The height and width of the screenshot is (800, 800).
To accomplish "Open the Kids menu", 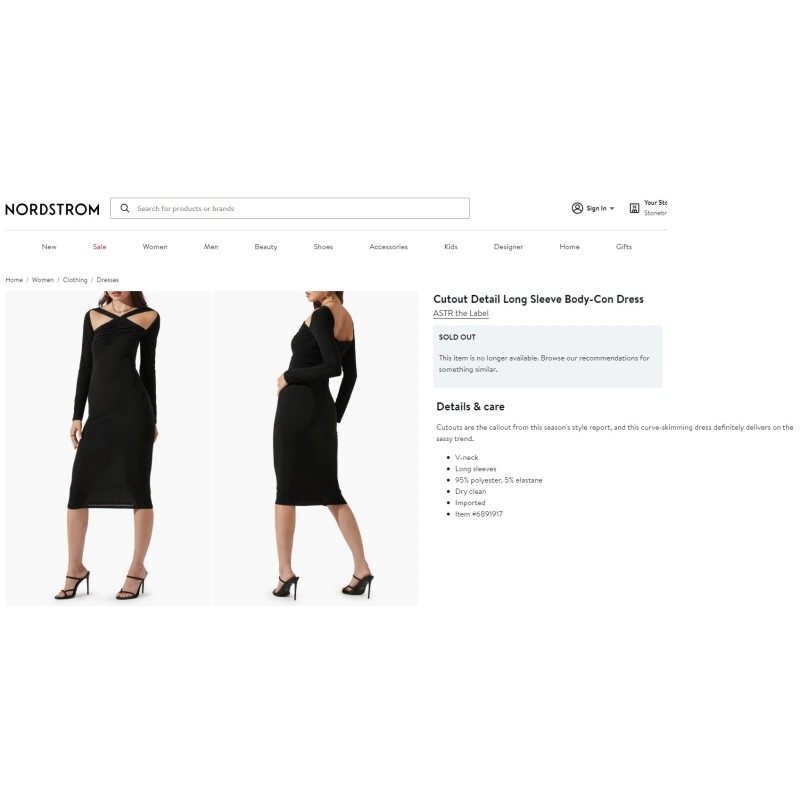I will point(451,246).
